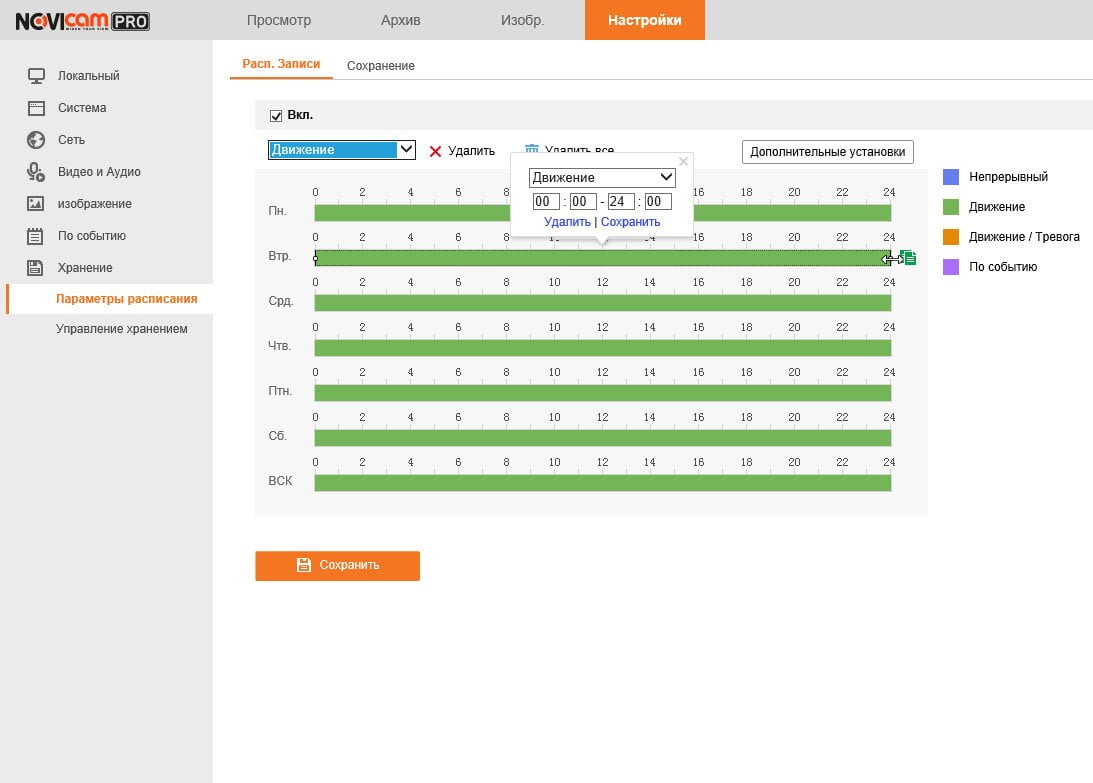Toggle the Вкл. checkbox
This screenshot has width=1093, height=783.
pos(276,115)
